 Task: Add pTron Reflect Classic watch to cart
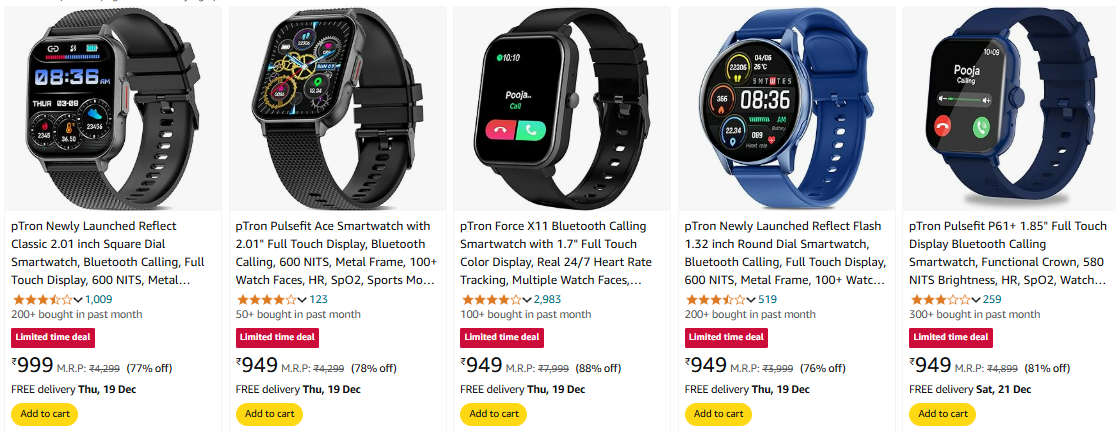[45, 414]
